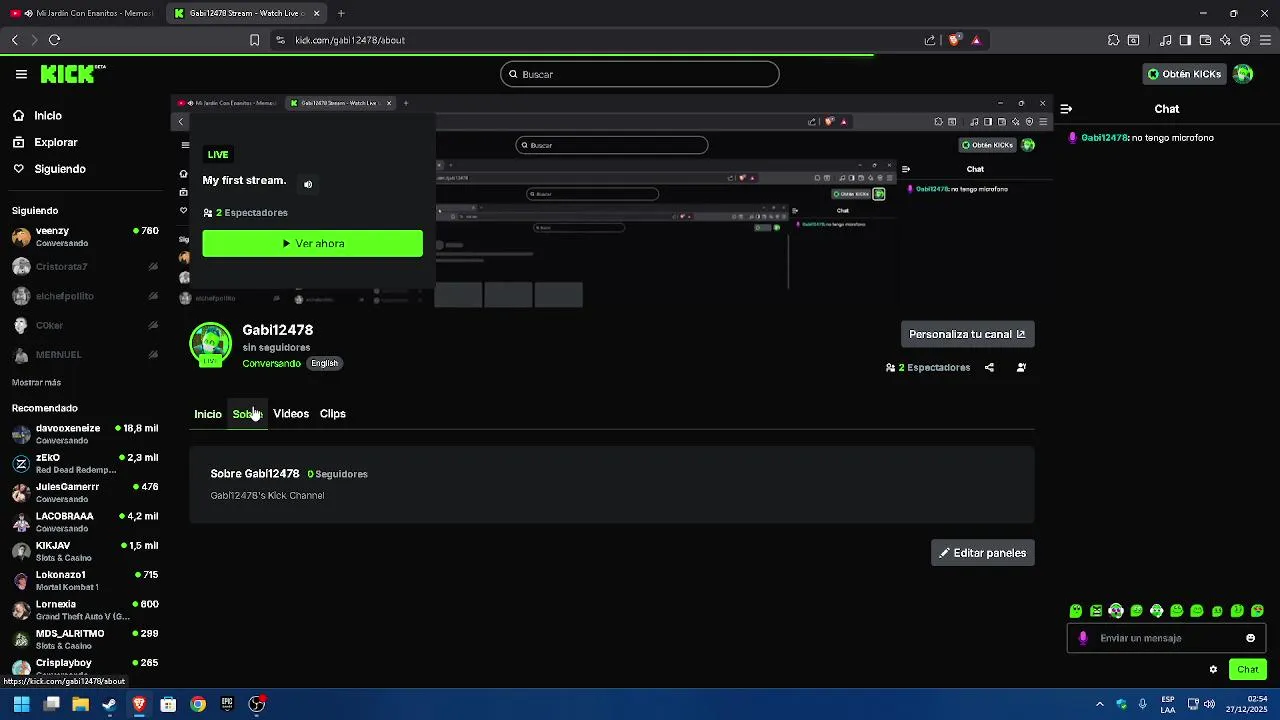Click the Conversando category link
1280x720 pixels.
coord(271,364)
